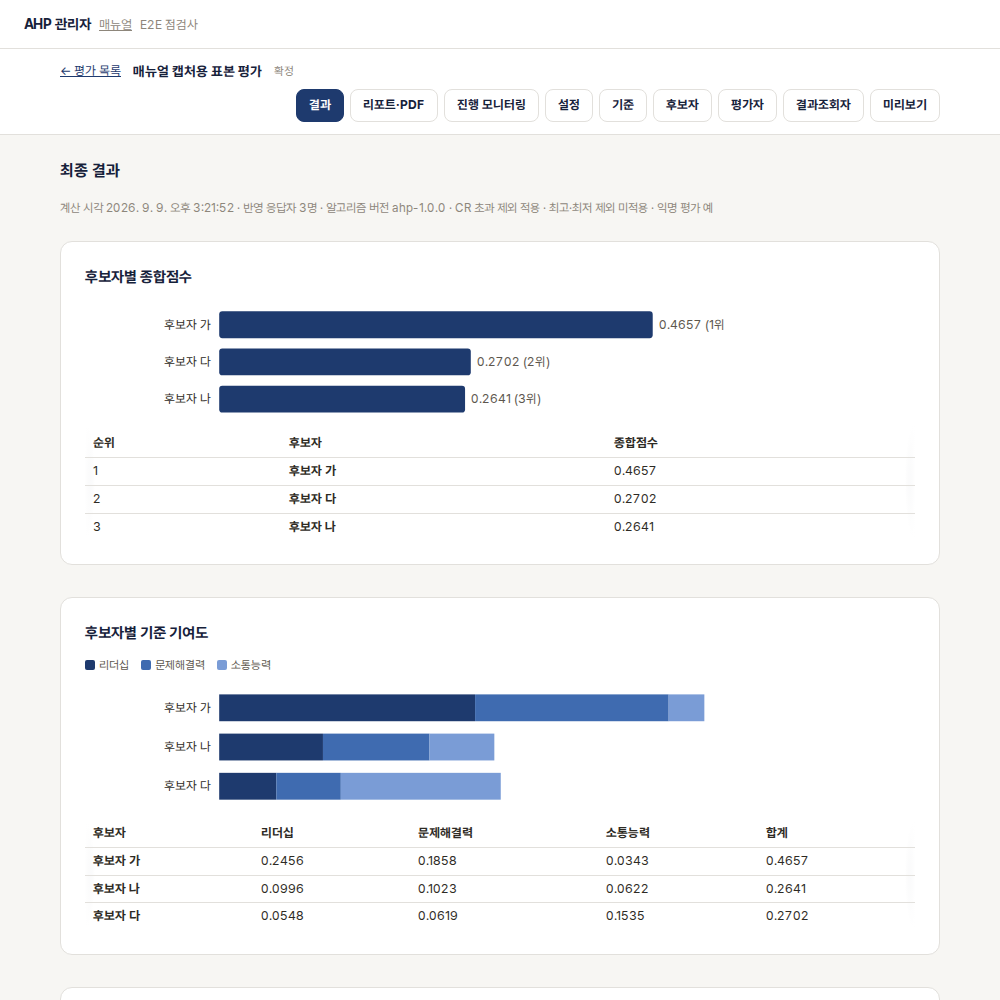The width and height of the screenshot is (1000, 1000).
Task: Click 후보자 다 소통능력 stacked segment
Action: pos(420,786)
